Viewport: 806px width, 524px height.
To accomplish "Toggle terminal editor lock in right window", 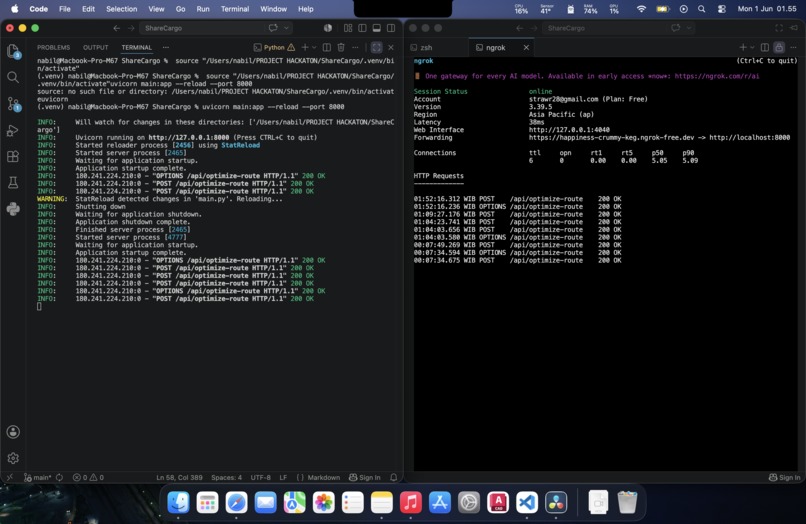I will point(779,47).
